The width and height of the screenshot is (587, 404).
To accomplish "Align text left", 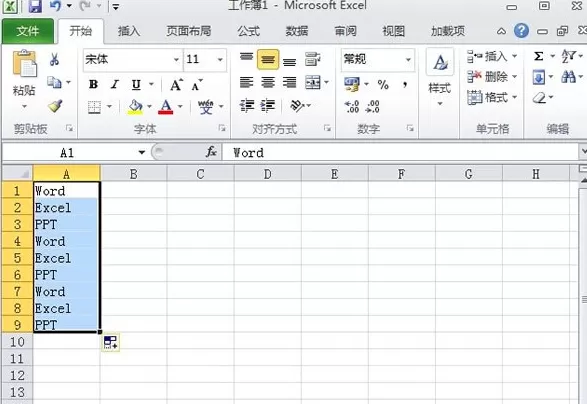I will pyautogui.click(x=246, y=82).
